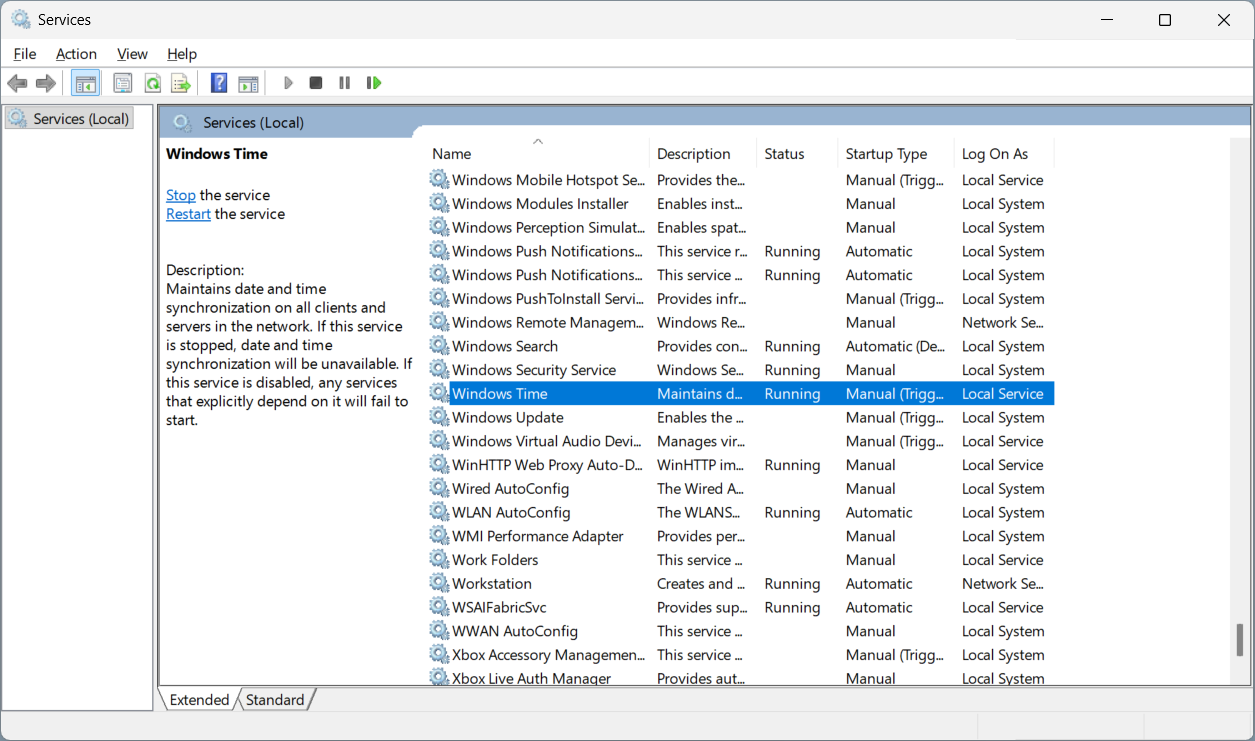Toggle Show/Hide Console Tree toolbar icon
Screen dimensions: 1255x741
pyautogui.click(x=86, y=83)
